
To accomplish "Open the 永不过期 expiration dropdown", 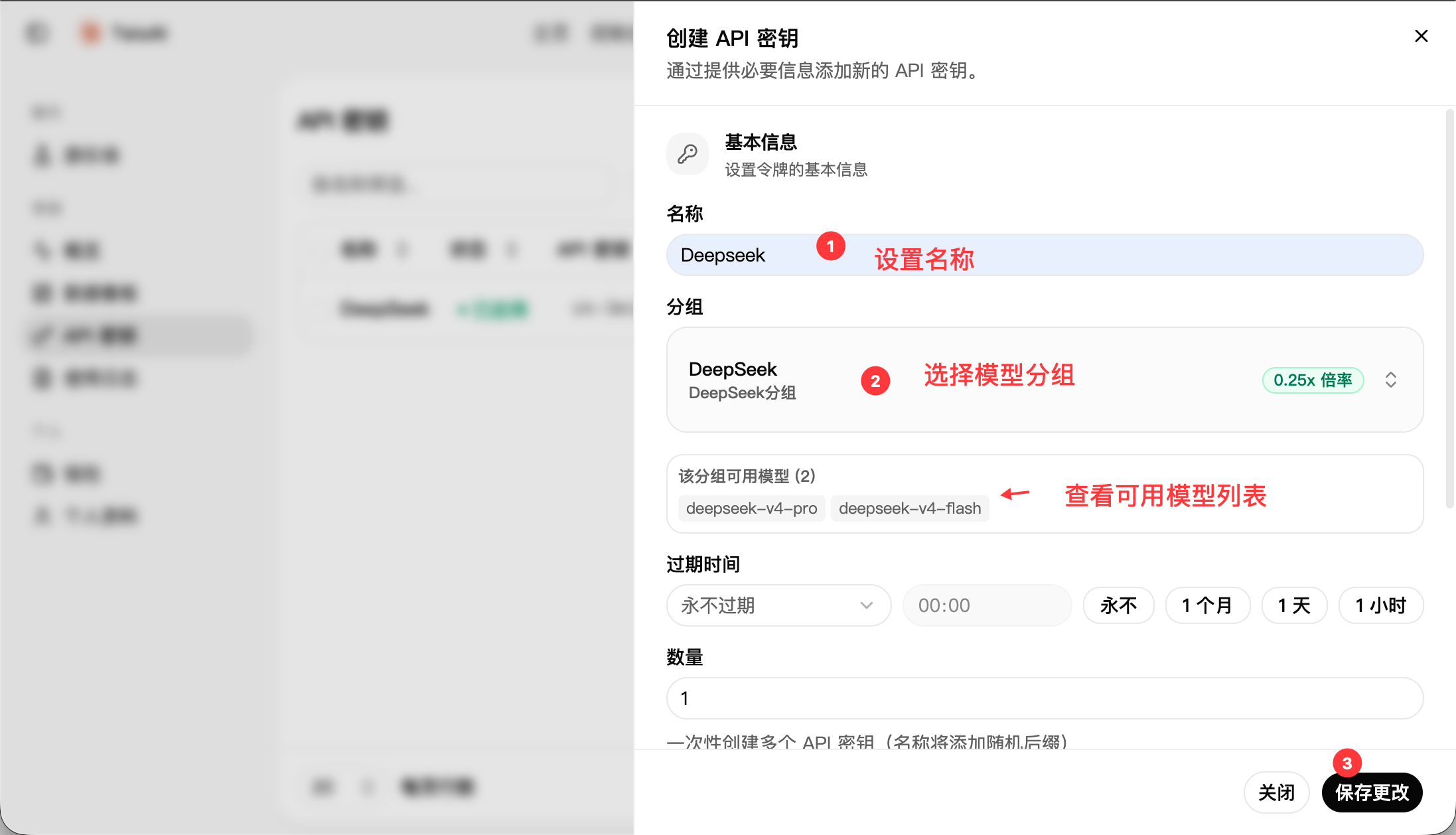I will click(x=778, y=605).
